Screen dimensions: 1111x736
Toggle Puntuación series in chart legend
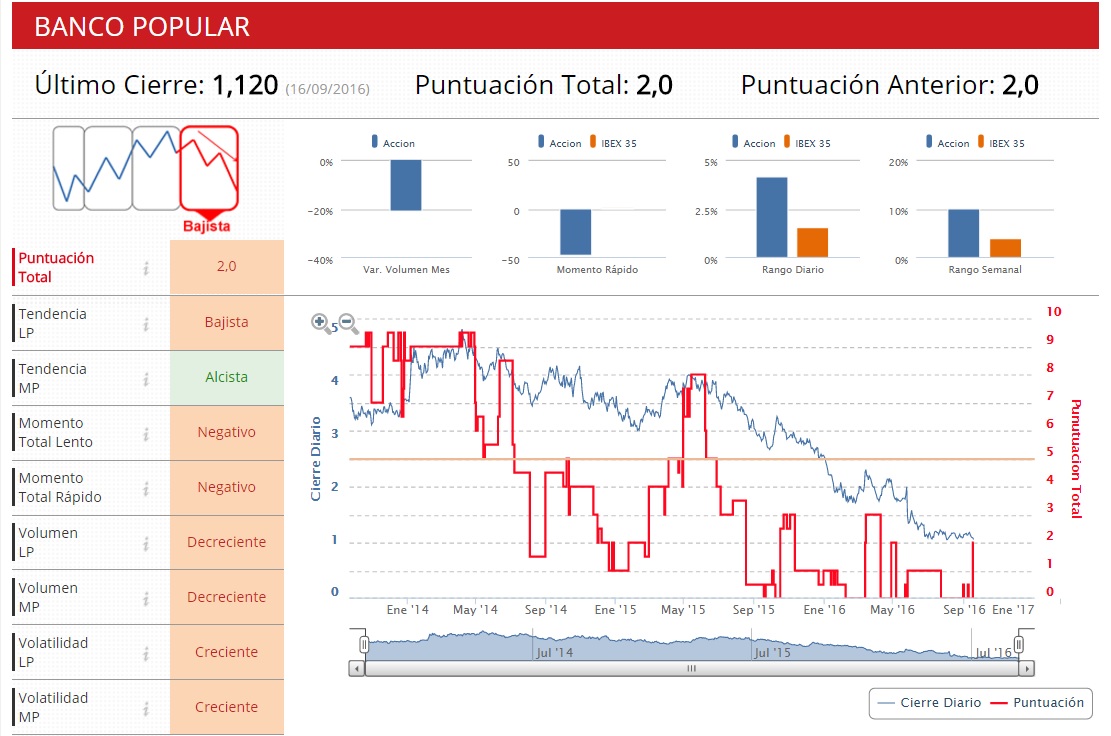1037,703
